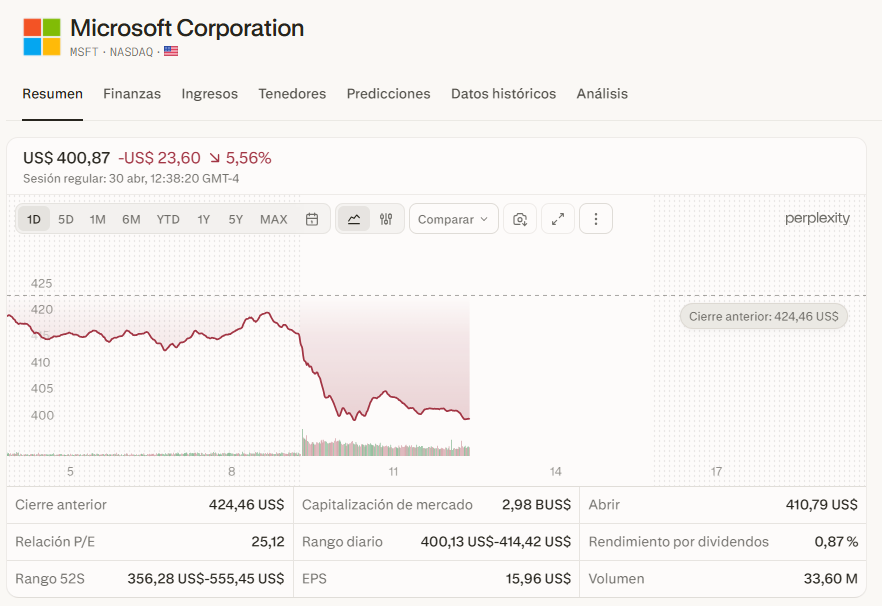The height and width of the screenshot is (606, 882).
Task: Go to the Tenedores tab
Action: (292, 94)
